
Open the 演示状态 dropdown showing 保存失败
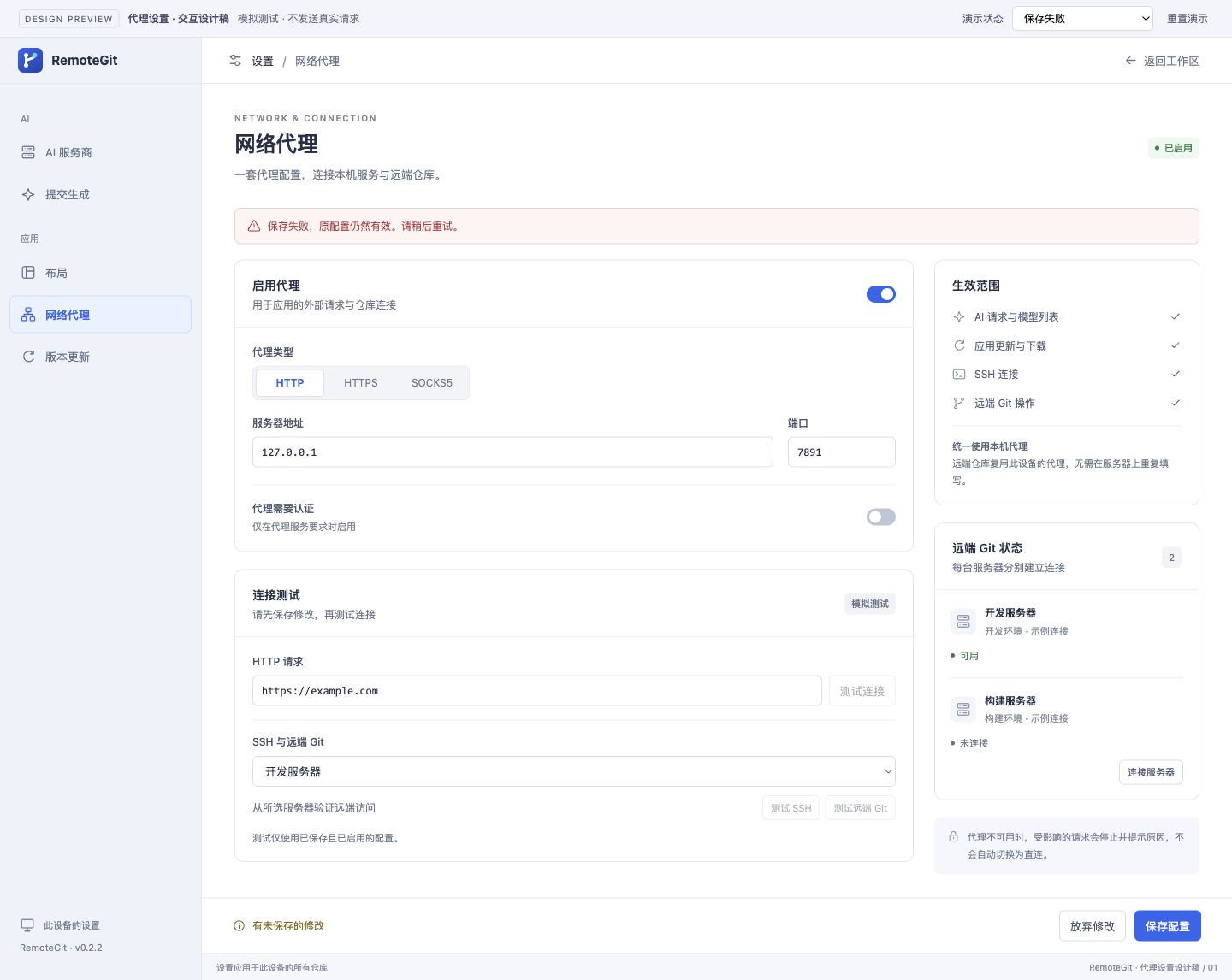(x=1082, y=18)
